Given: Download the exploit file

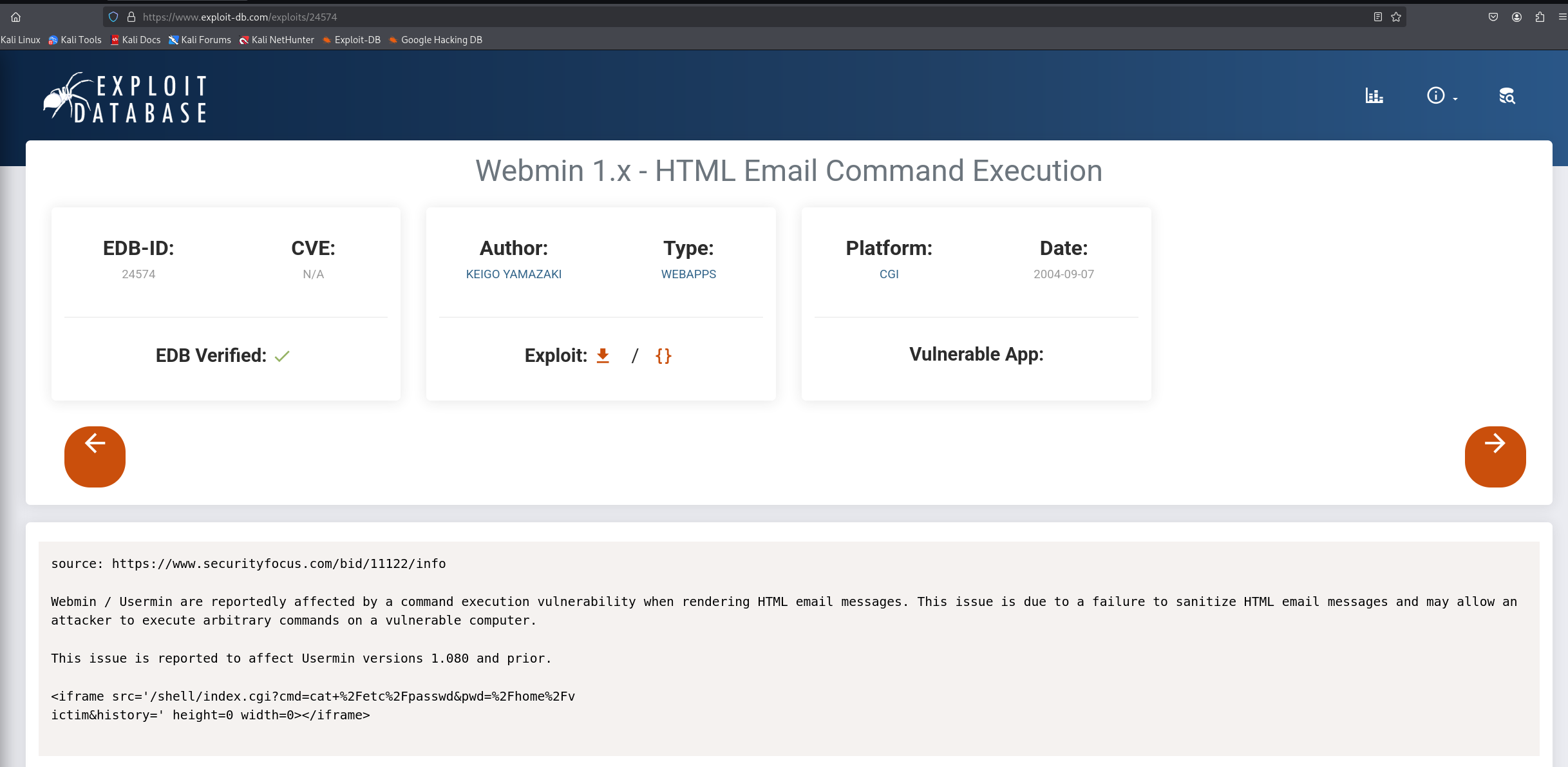Looking at the screenshot, I should (x=603, y=355).
